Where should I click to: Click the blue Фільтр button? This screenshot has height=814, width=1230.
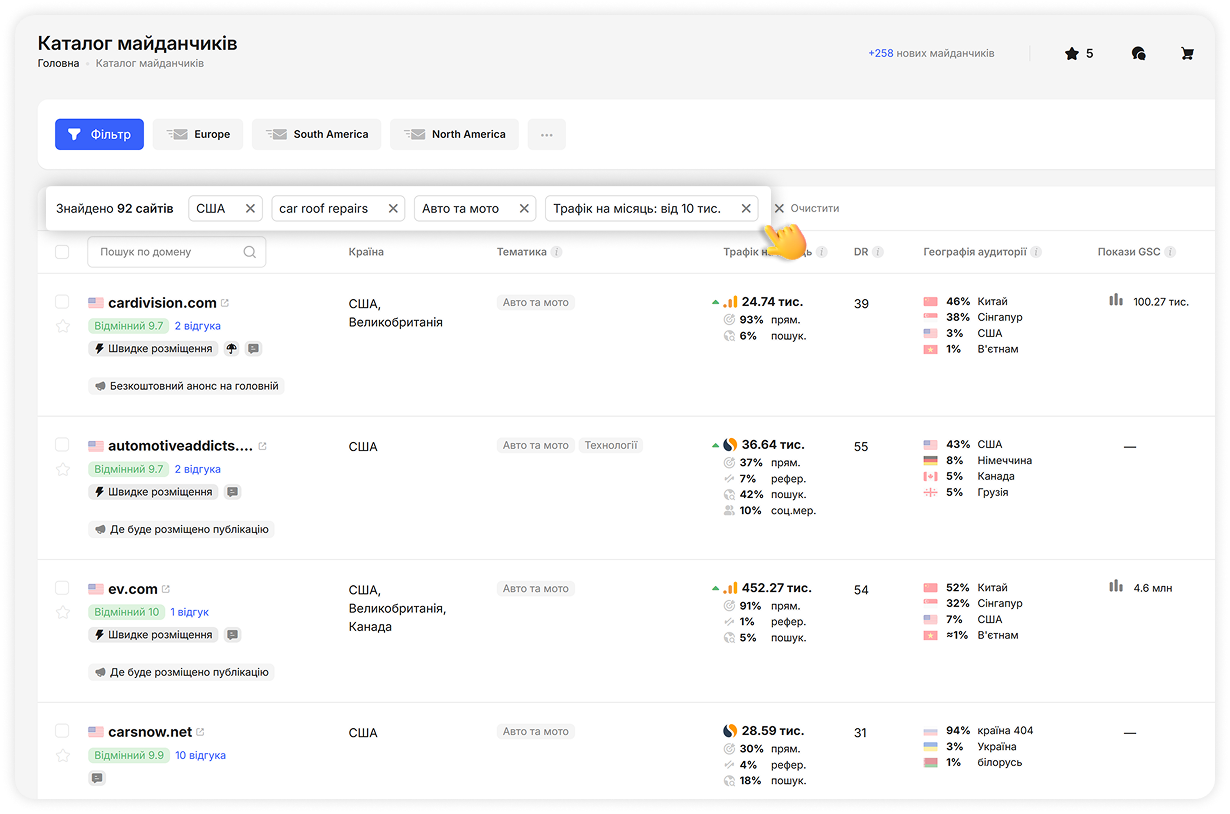pyautogui.click(x=99, y=135)
